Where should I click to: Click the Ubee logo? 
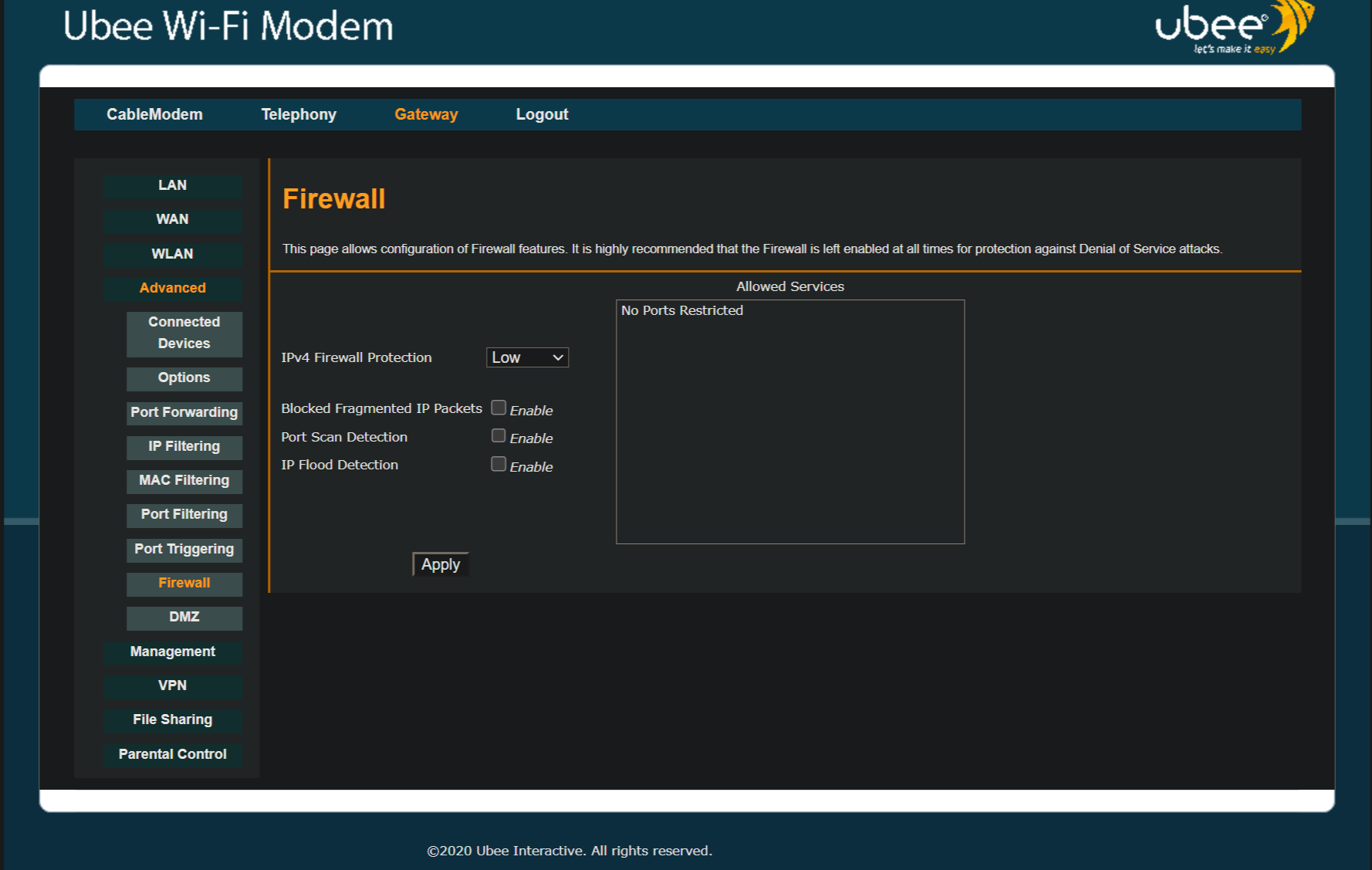point(1235,28)
